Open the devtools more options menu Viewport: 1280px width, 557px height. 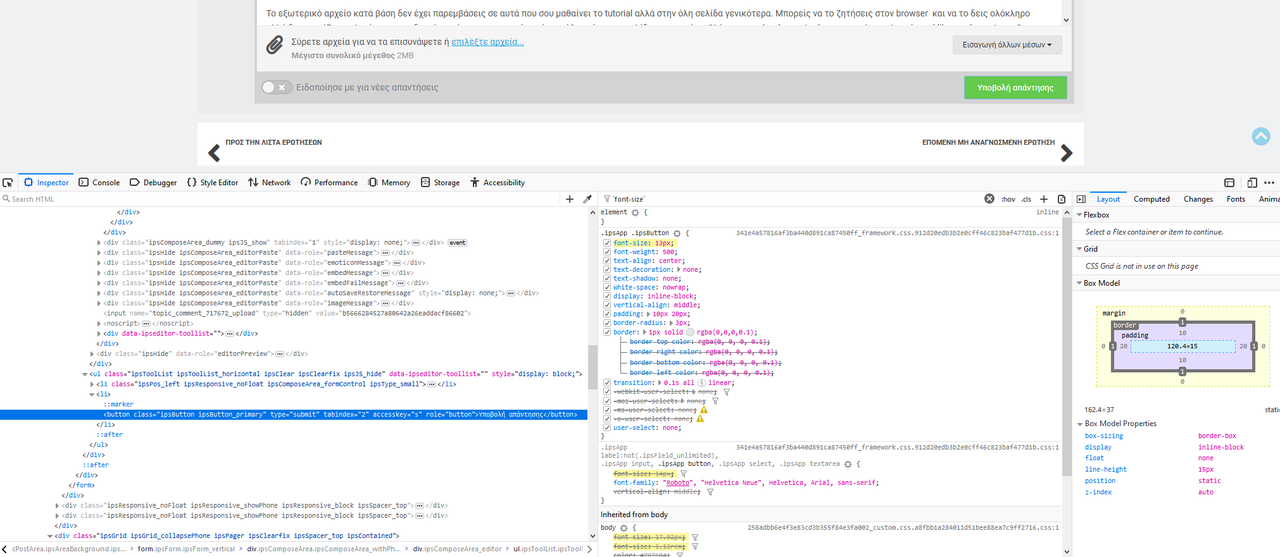1267,183
